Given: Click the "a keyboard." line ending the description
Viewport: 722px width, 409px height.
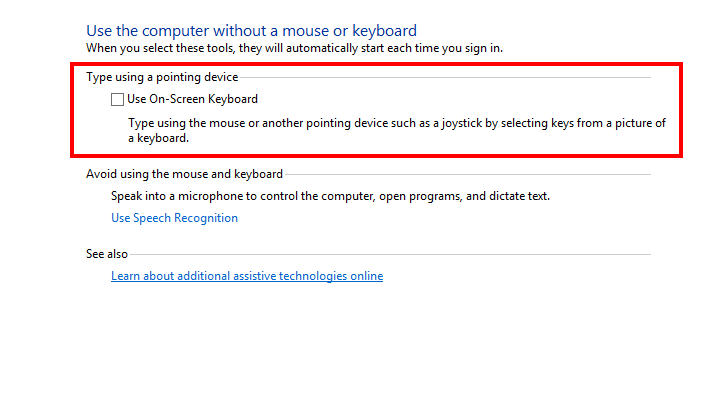Looking at the screenshot, I should coord(159,139).
